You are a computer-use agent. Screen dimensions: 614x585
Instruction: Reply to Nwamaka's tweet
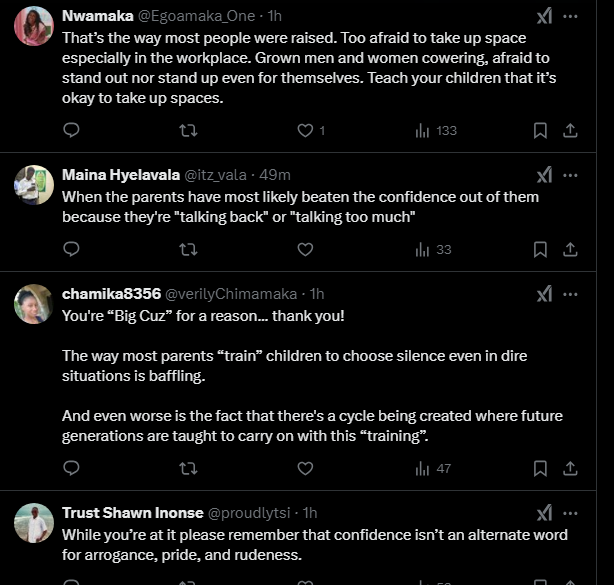(71, 130)
